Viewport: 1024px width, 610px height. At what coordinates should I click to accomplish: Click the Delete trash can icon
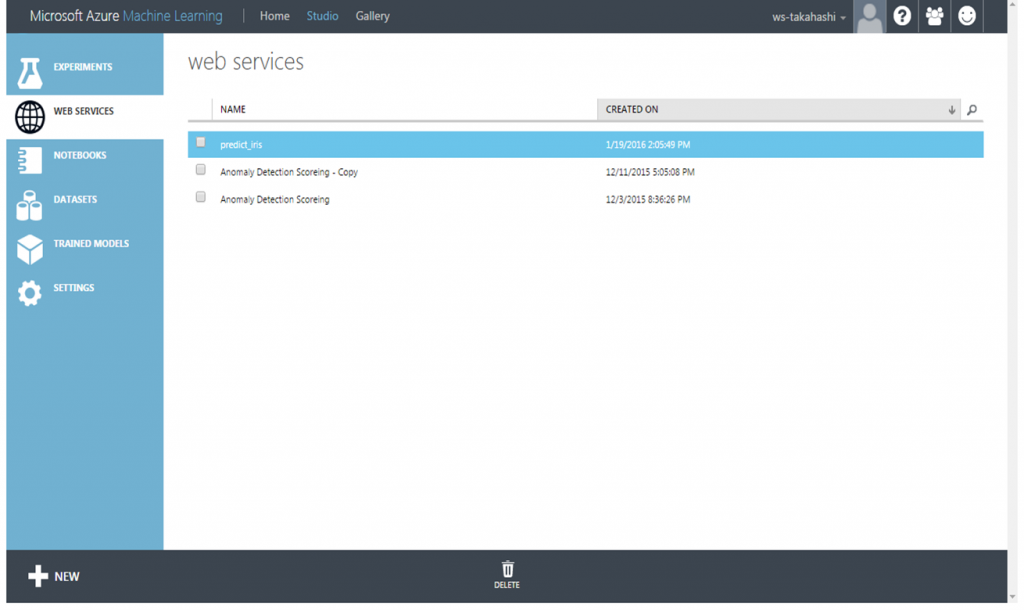[x=507, y=569]
